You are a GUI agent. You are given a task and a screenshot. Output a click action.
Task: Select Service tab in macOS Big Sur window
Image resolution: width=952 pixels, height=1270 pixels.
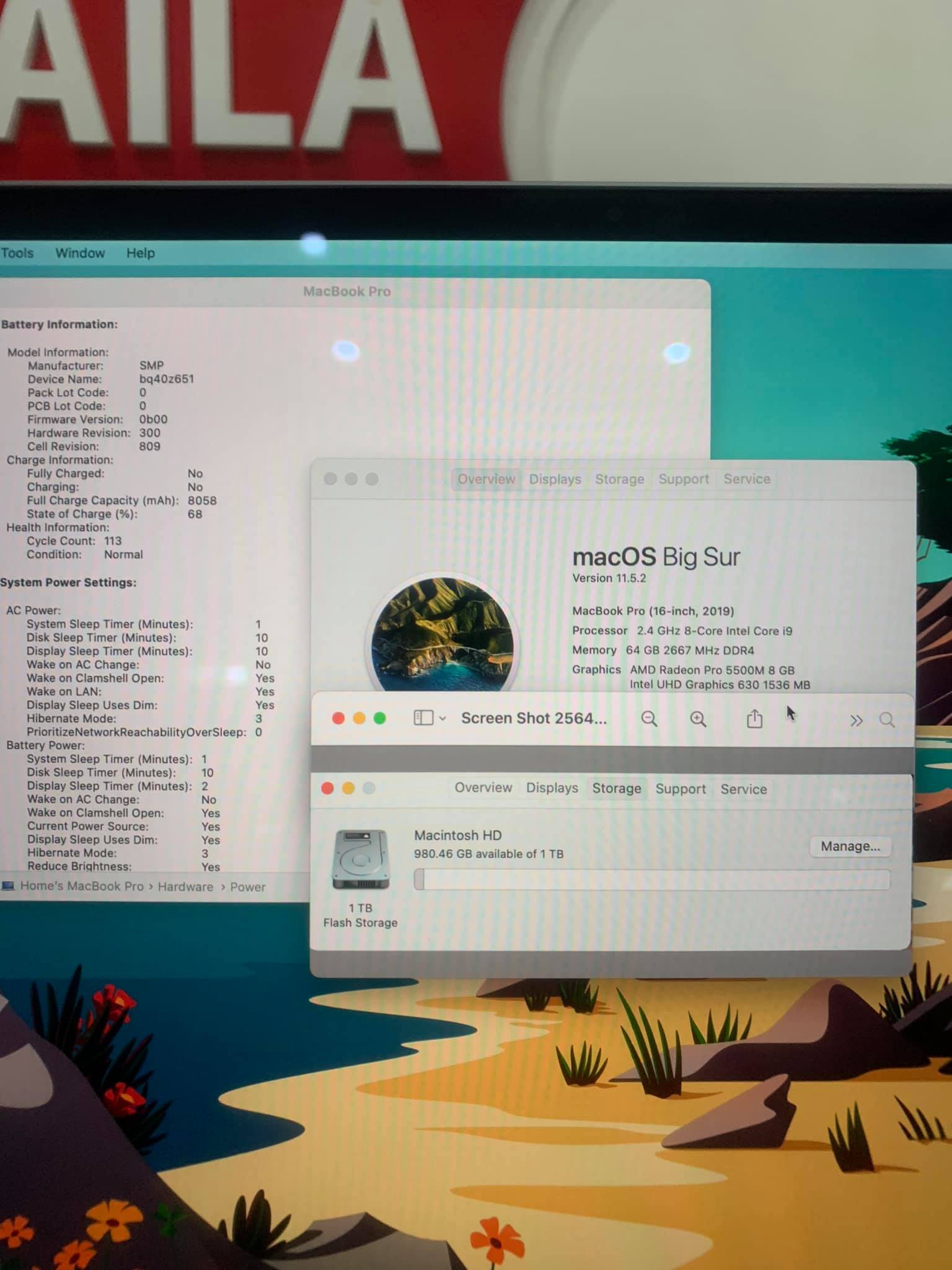pyautogui.click(x=747, y=479)
